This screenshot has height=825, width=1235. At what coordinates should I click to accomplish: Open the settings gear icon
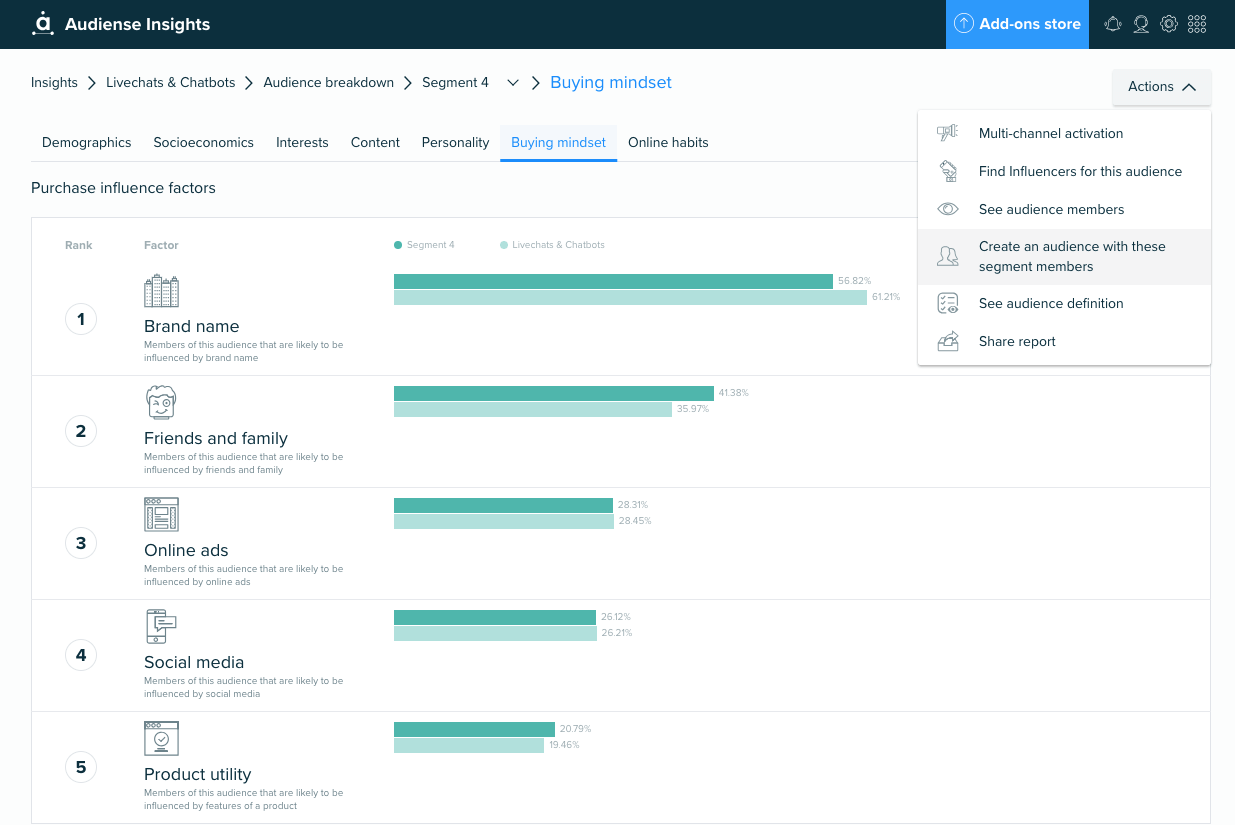tap(1168, 24)
